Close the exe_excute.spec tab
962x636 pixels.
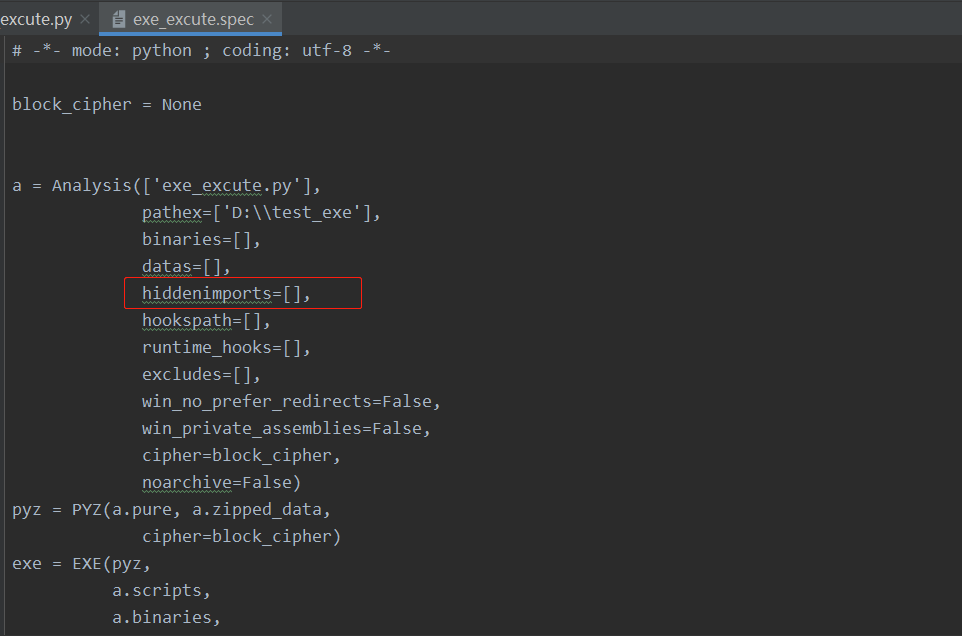267,19
